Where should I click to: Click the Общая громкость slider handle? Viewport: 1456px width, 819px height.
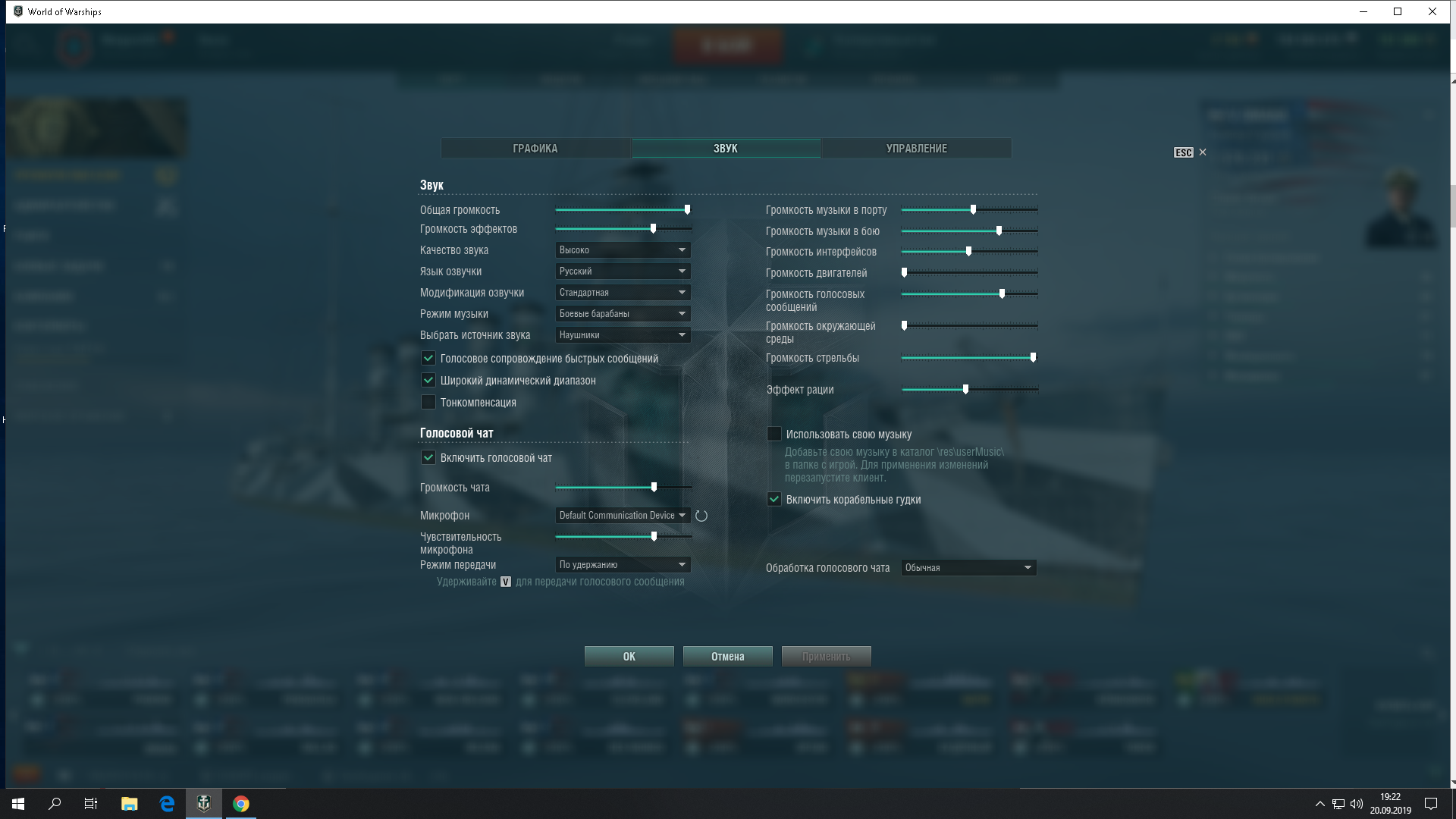point(687,210)
